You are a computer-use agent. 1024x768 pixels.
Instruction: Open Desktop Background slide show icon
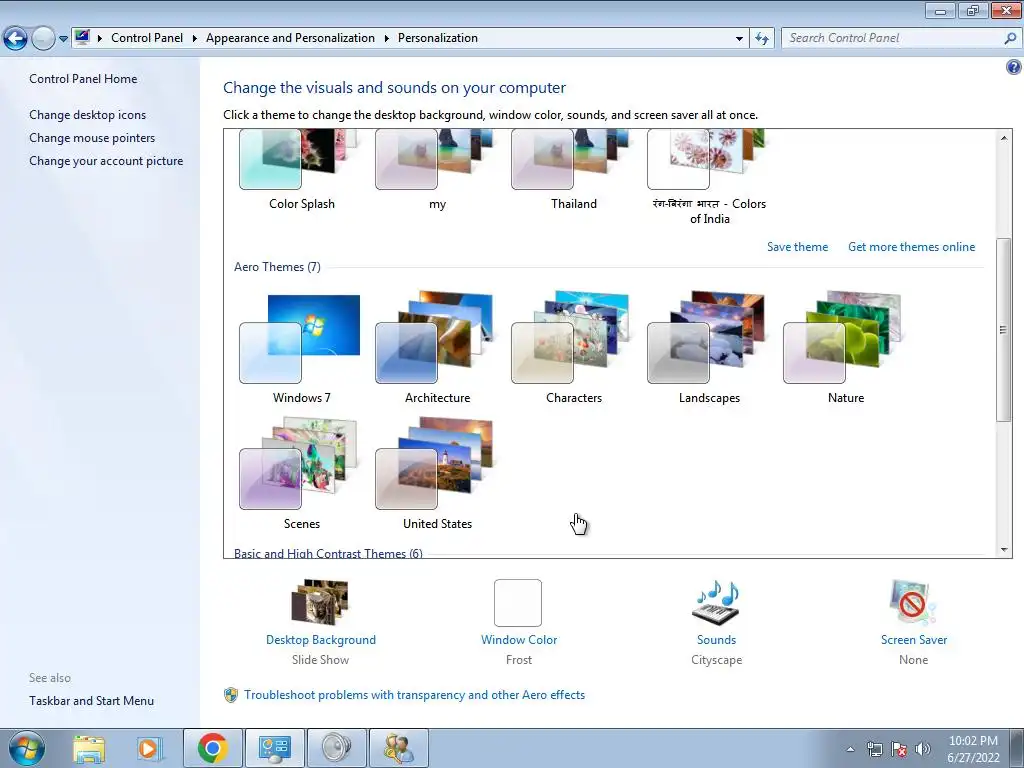pos(320,602)
